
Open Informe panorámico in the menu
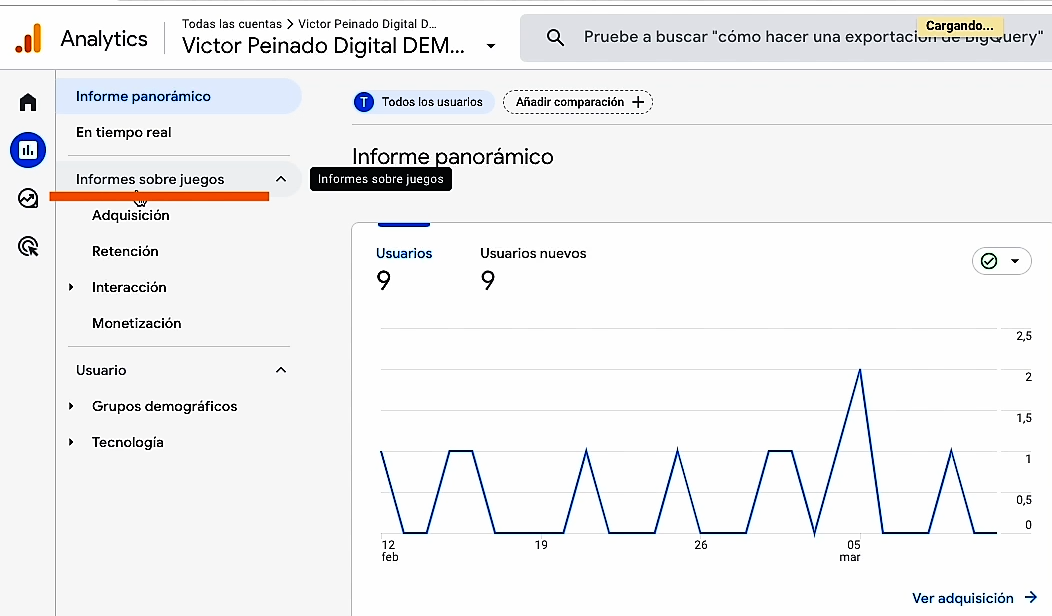click(x=179, y=96)
